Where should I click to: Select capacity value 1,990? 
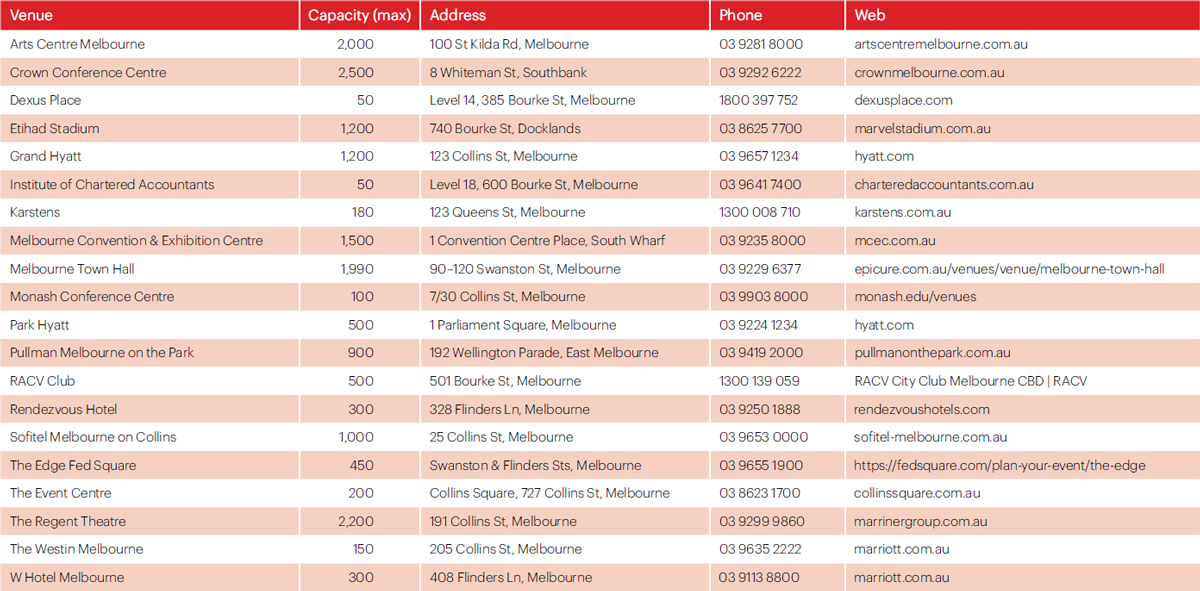coord(357,269)
